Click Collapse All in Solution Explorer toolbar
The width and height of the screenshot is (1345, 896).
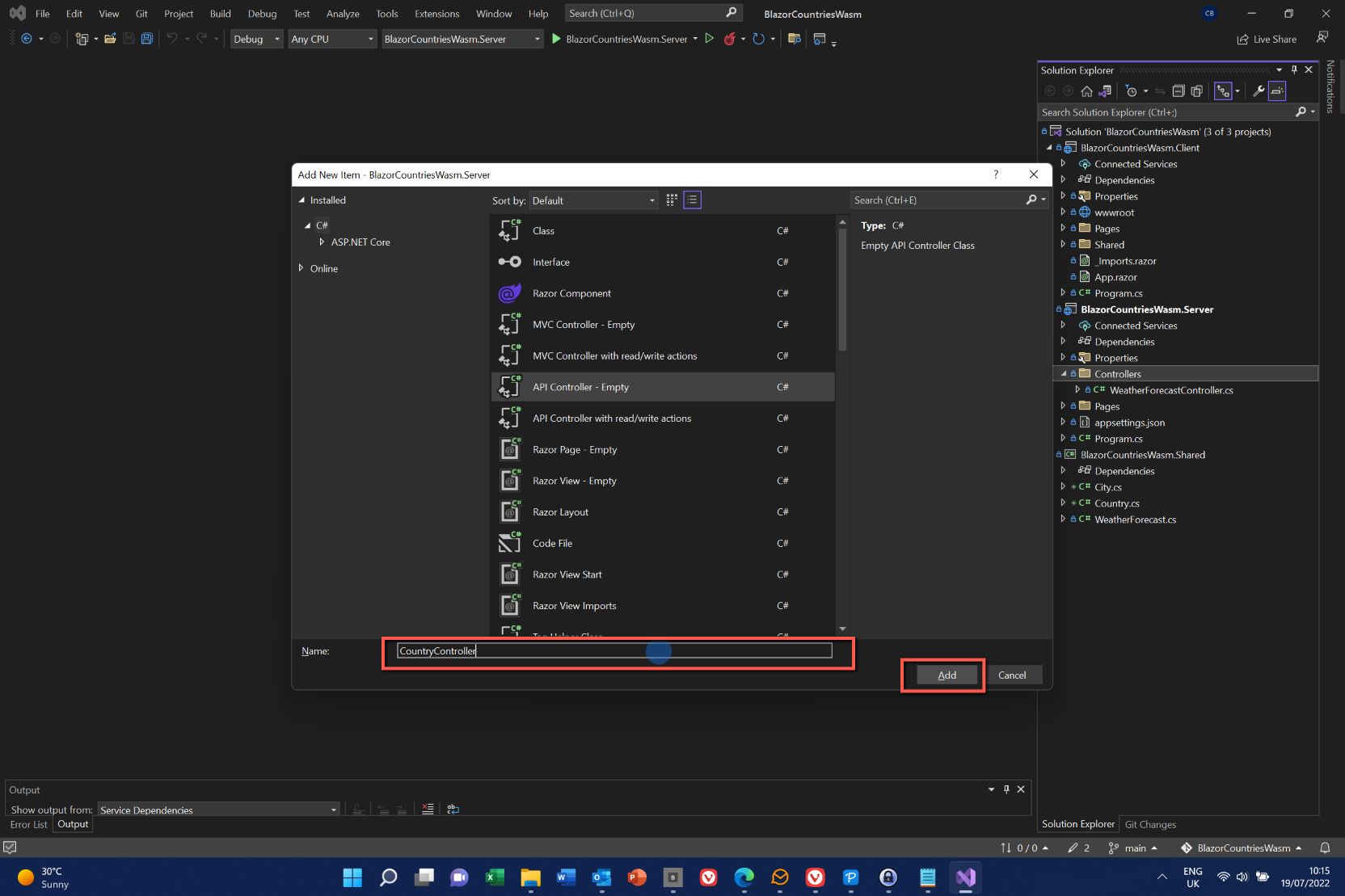point(1178,91)
